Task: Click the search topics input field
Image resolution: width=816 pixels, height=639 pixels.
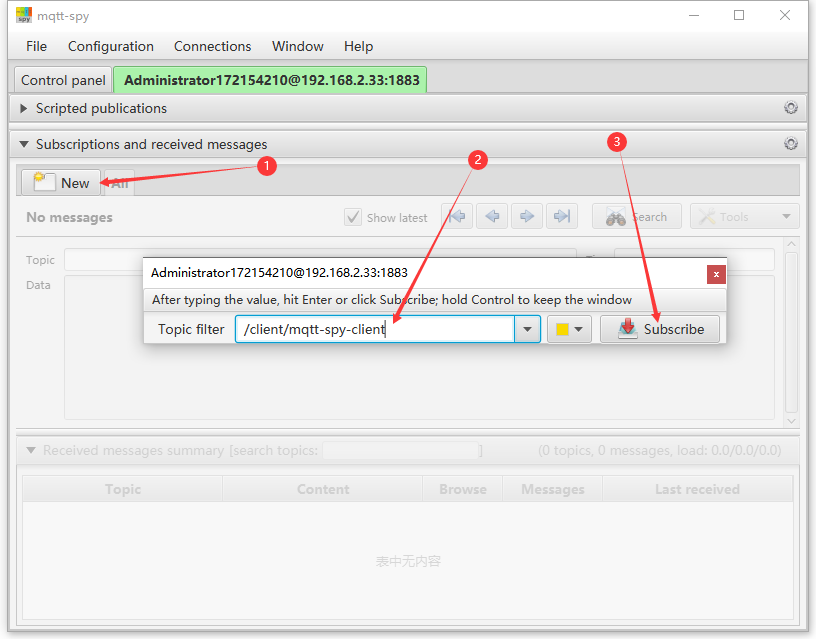Action: pyautogui.click(x=400, y=450)
